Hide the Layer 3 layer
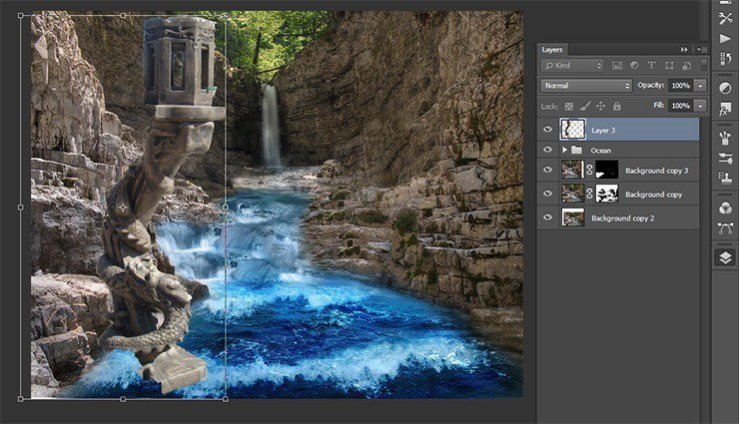This screenshot has width=739, height=424. [x=547, y=129]
